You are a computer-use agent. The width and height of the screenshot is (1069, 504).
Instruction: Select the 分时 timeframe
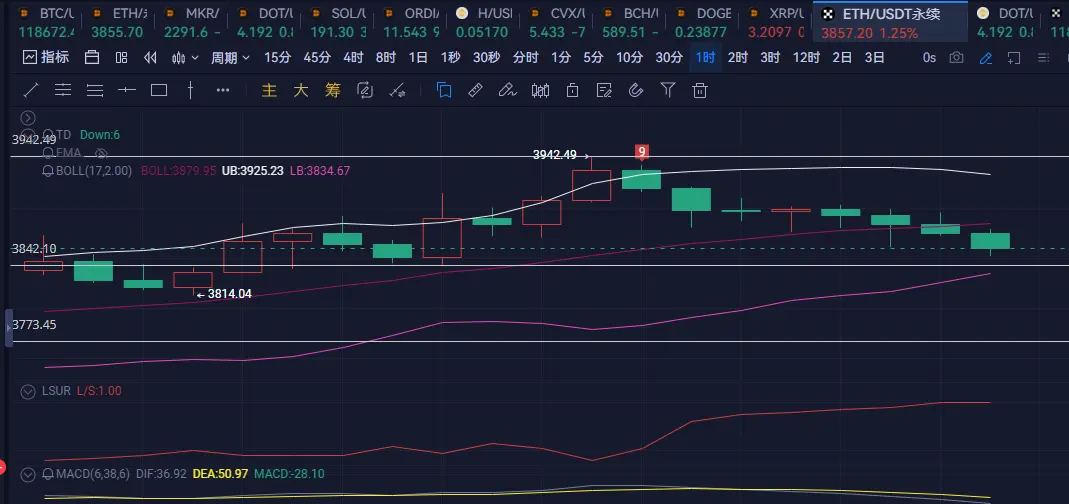[525, 58]
